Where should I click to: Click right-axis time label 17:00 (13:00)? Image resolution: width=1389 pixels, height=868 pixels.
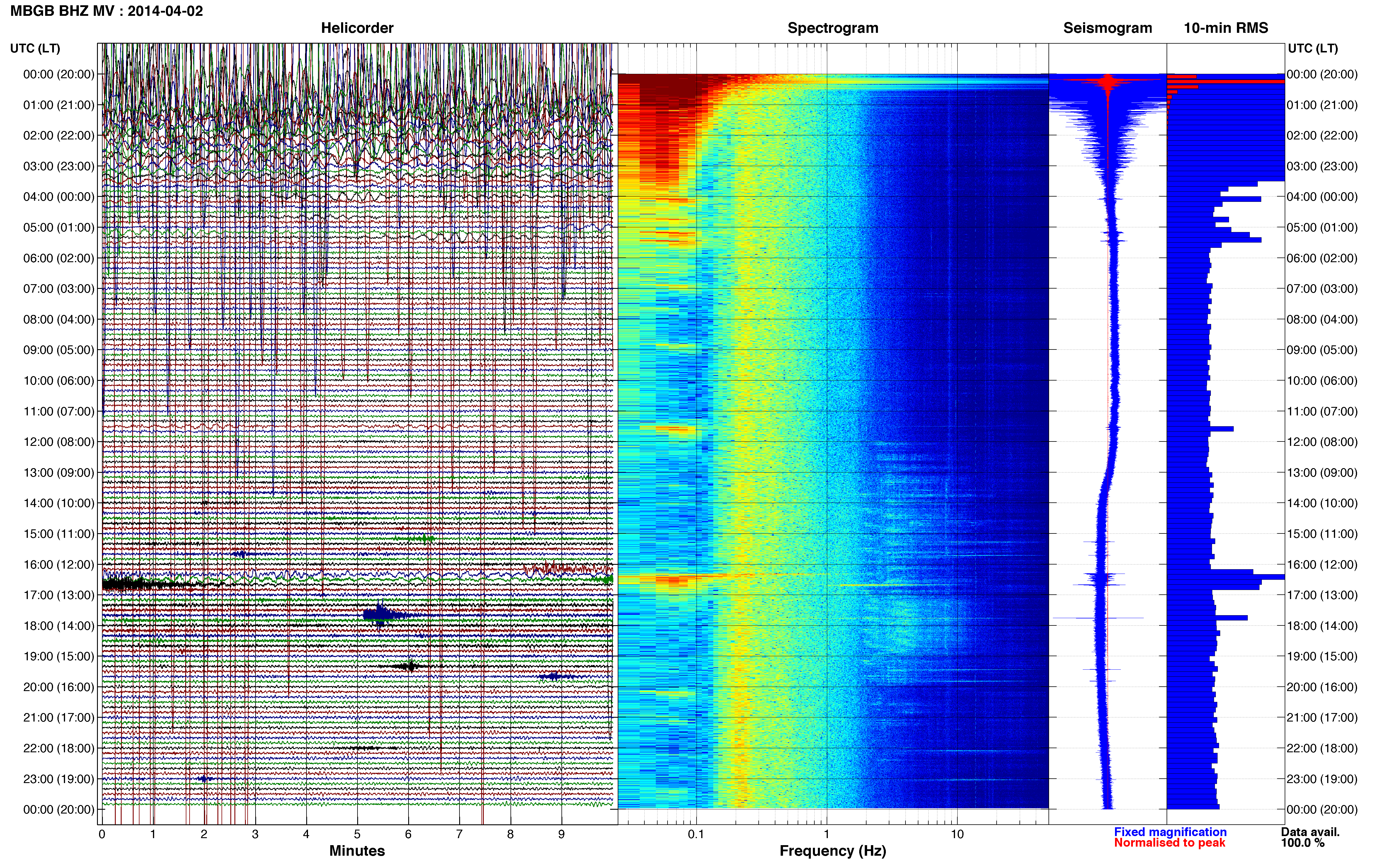pos(1322,595)
